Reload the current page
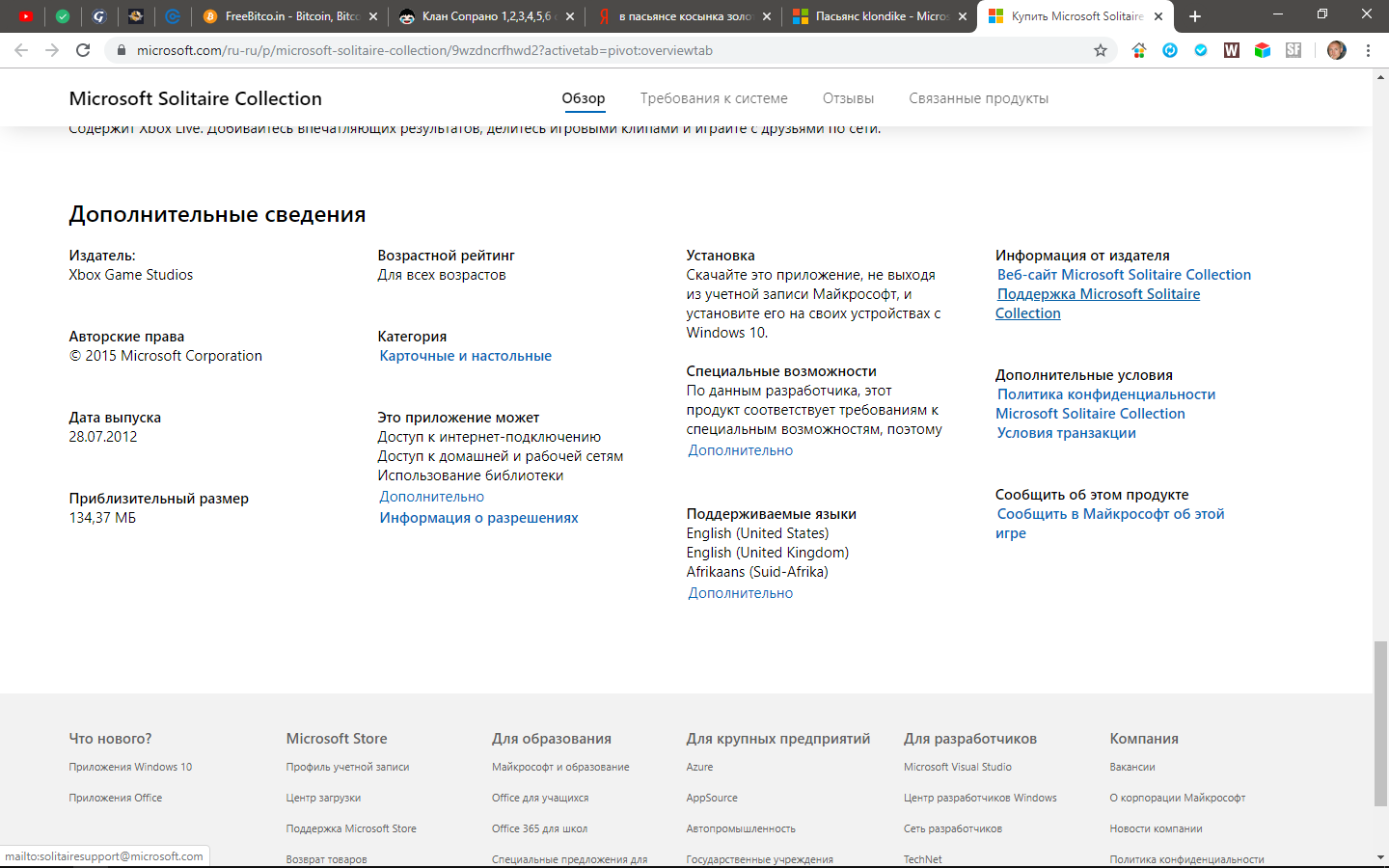Screen dimensions: 1389x868 (x=83, y=50)
